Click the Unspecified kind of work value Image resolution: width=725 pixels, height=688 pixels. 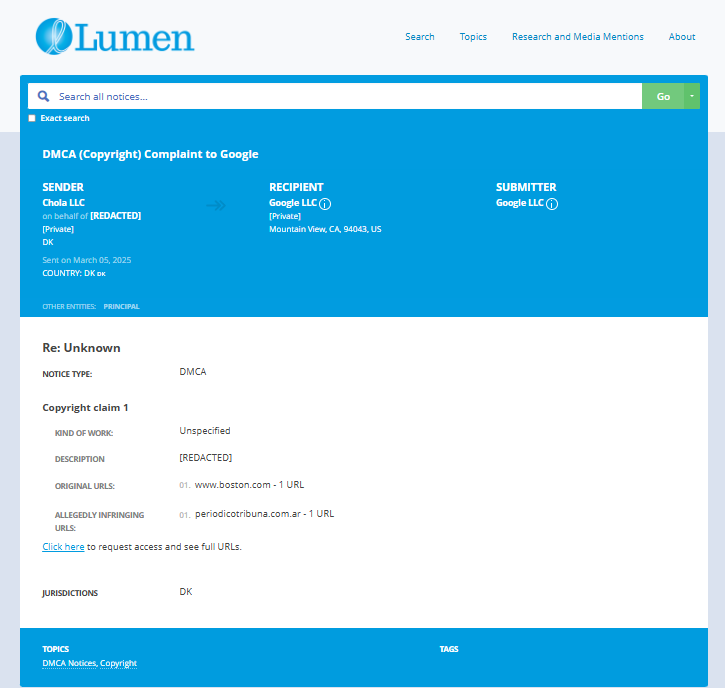pyautogui.click(x=205, y=430)
